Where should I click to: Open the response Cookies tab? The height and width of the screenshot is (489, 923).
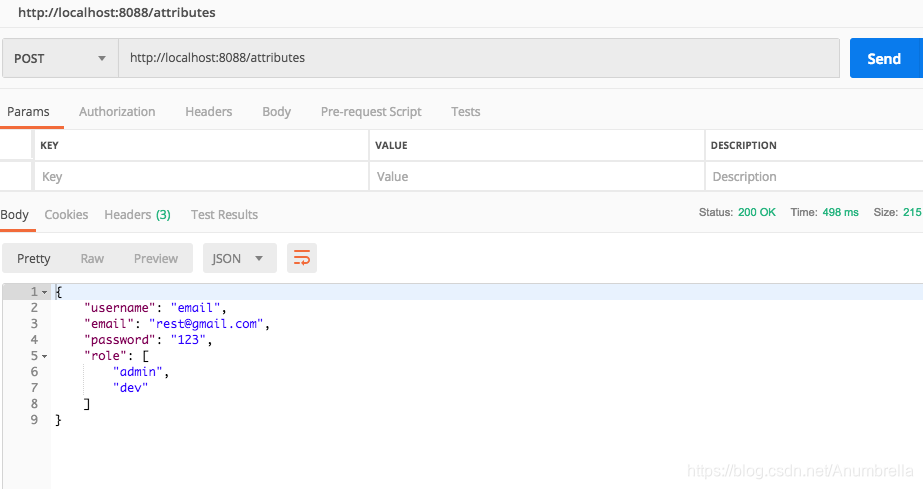[x=66, y=215]
